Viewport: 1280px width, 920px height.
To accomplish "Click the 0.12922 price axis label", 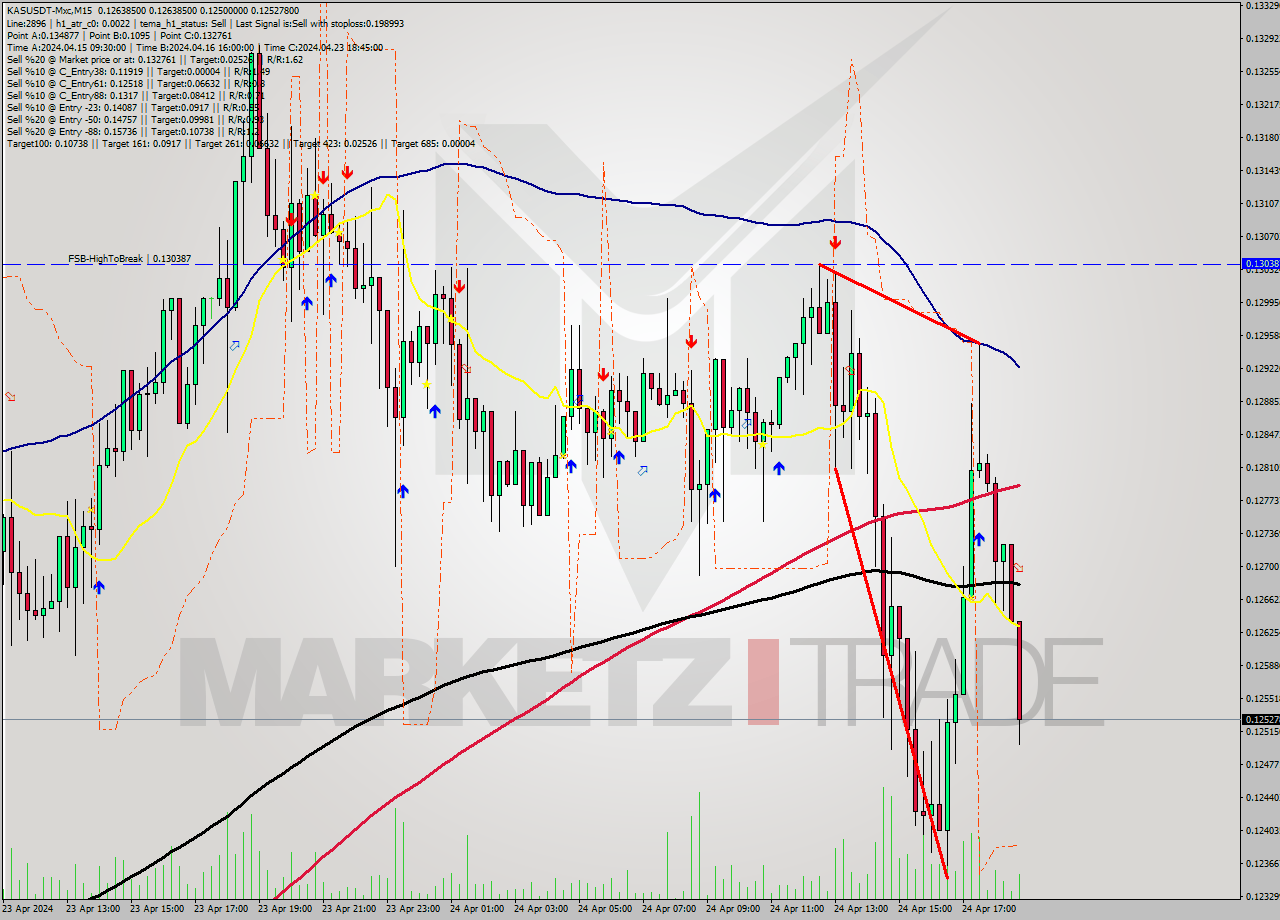I will coord(1261,368).
